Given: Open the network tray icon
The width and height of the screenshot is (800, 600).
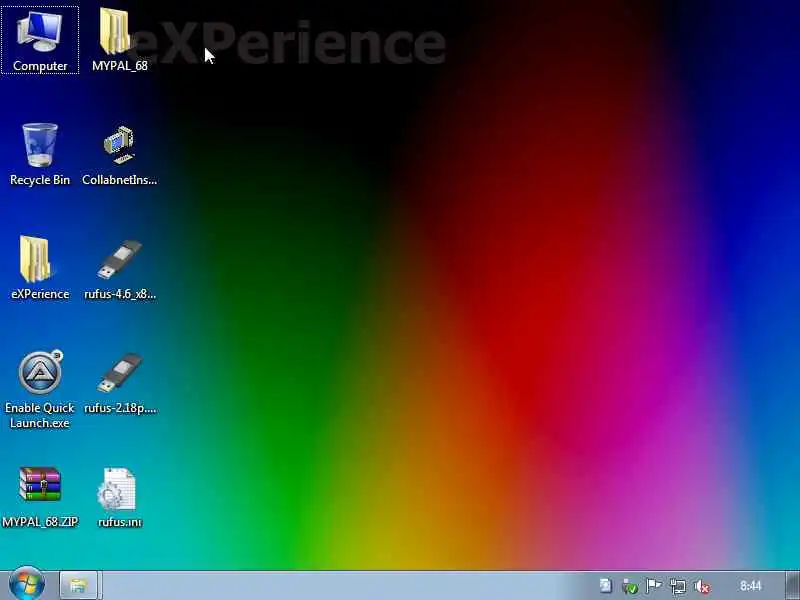Looking at the screenshot, I should click(678, 586).
